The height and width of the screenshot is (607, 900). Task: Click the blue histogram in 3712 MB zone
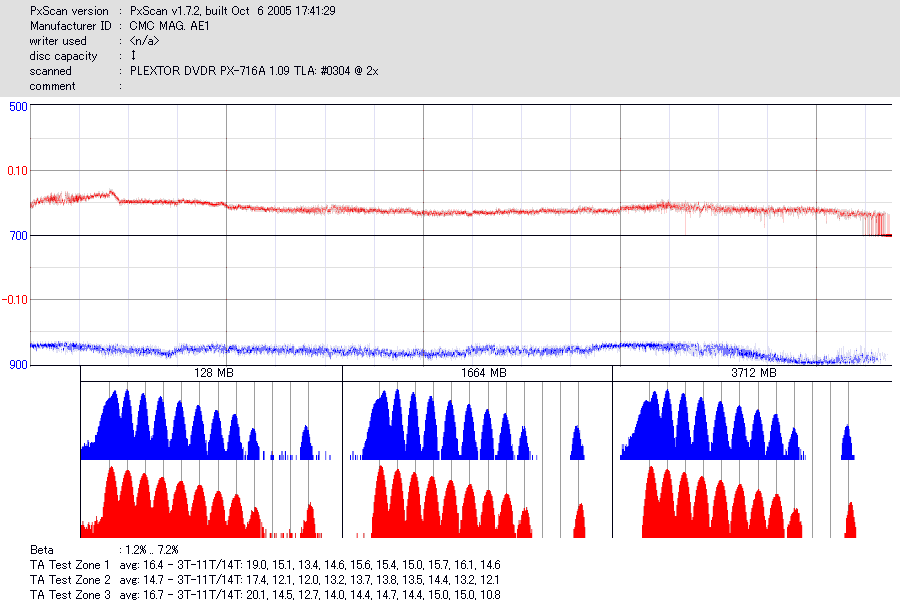click(738, 424)
